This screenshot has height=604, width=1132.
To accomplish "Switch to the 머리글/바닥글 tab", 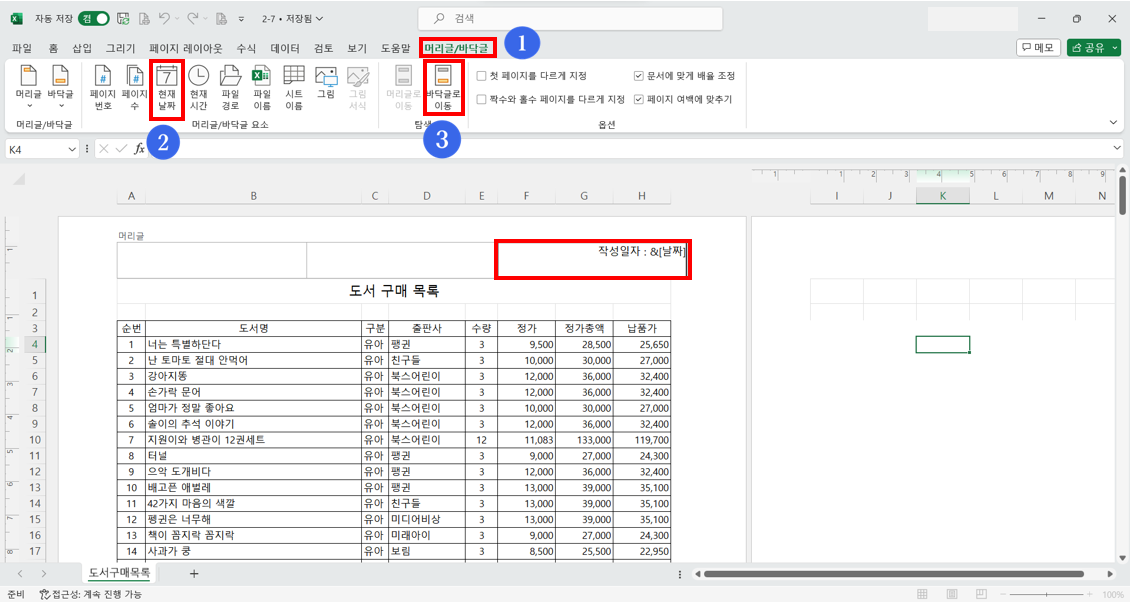I will click(456, 48).
